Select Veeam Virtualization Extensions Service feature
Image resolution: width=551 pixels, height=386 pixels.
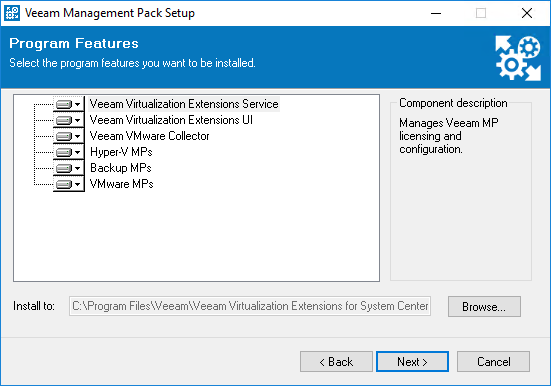click(184, 104)
